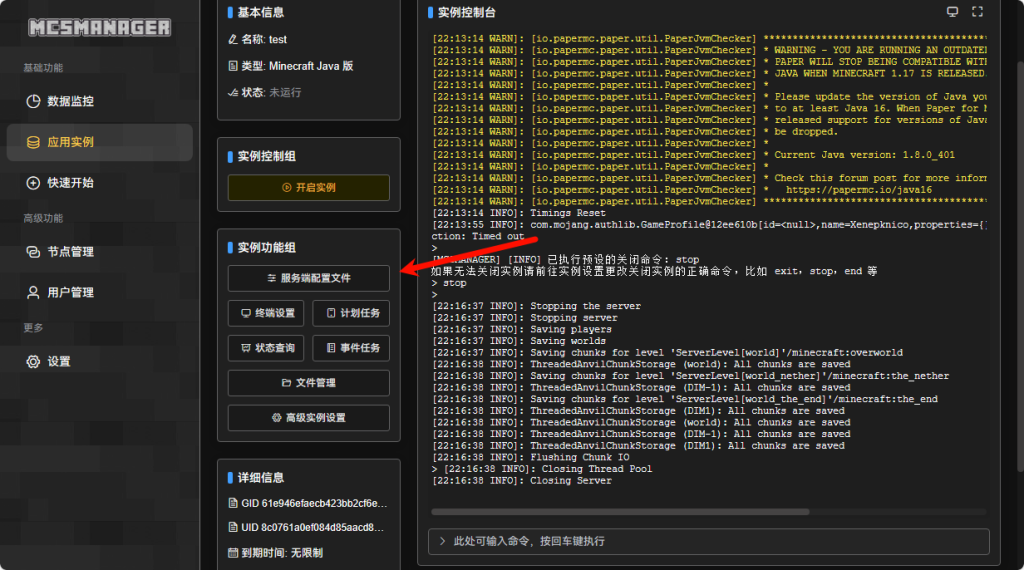Open 数据监控 in the sidebar
The image size is (1024, 570).
99,101
